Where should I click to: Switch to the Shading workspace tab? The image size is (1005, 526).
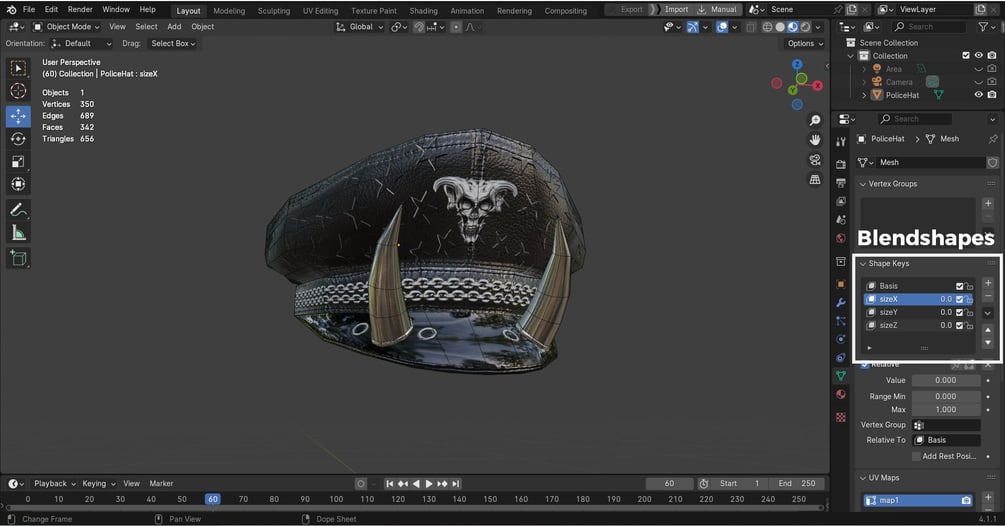tap(424, 11)
